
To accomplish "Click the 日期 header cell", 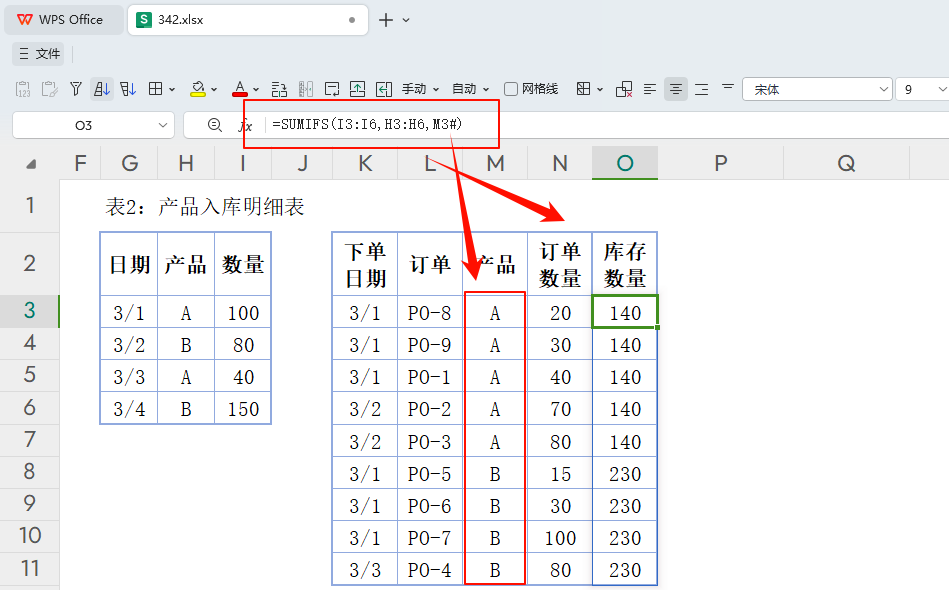I will coord(129,264).
